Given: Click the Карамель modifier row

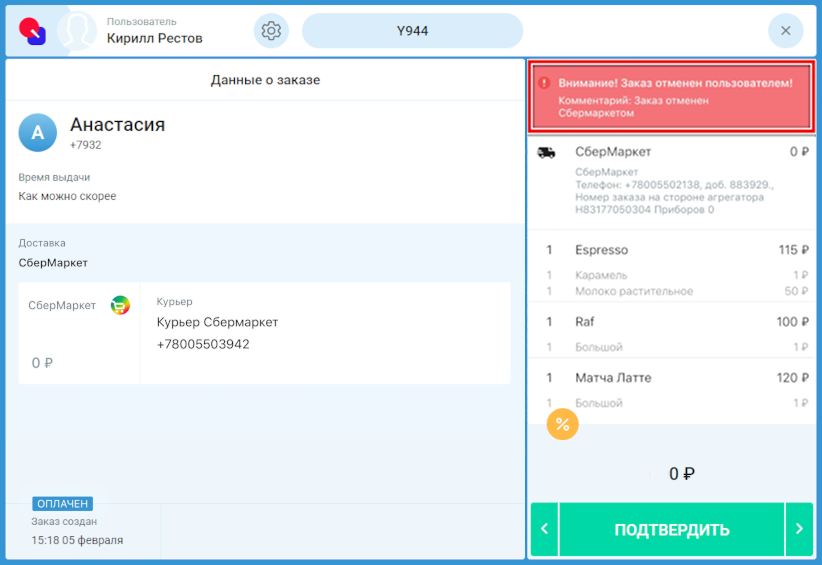Looking at the screenshot, I should coord(672,275).
